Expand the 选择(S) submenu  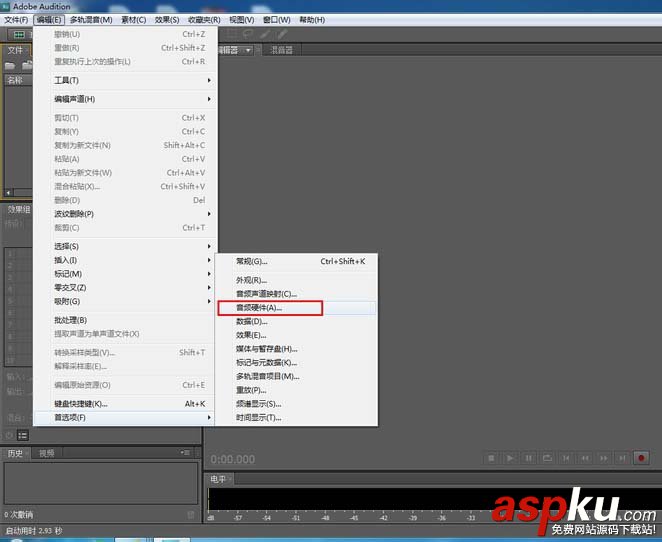125,246
